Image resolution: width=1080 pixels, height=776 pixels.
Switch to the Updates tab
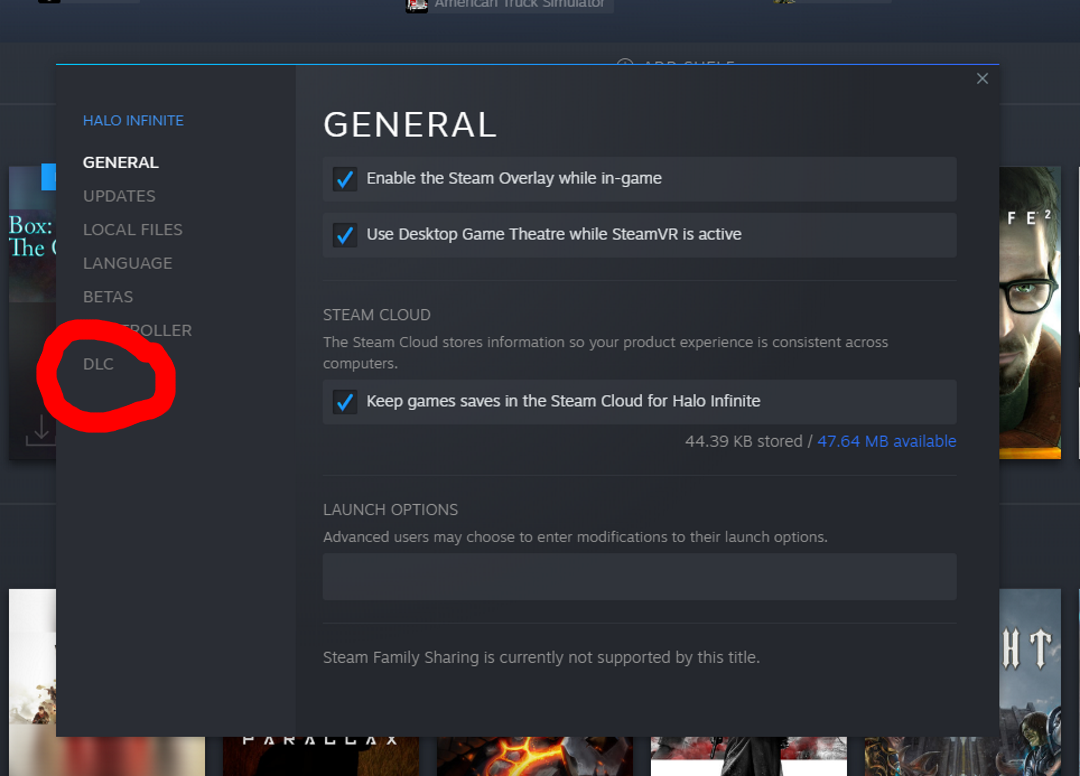(x=119, y=196)
